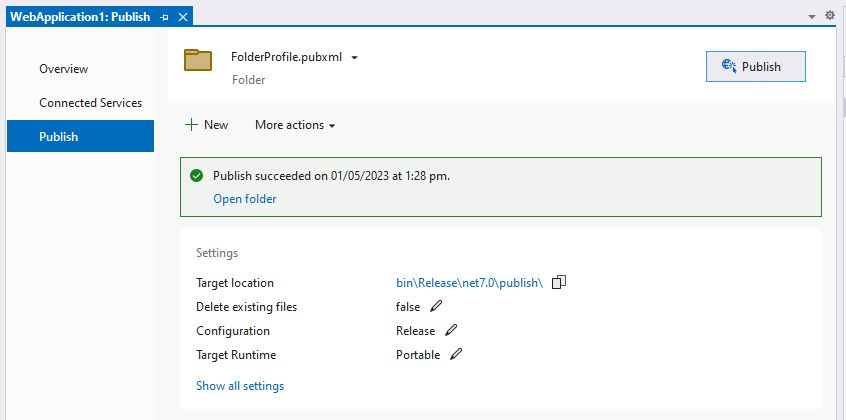Viewport: 846px width, 420px height.
Task: Open the bin\Release\net7.0\publish\ target location link
Action: pyautogui.click(x=469, y=282)
